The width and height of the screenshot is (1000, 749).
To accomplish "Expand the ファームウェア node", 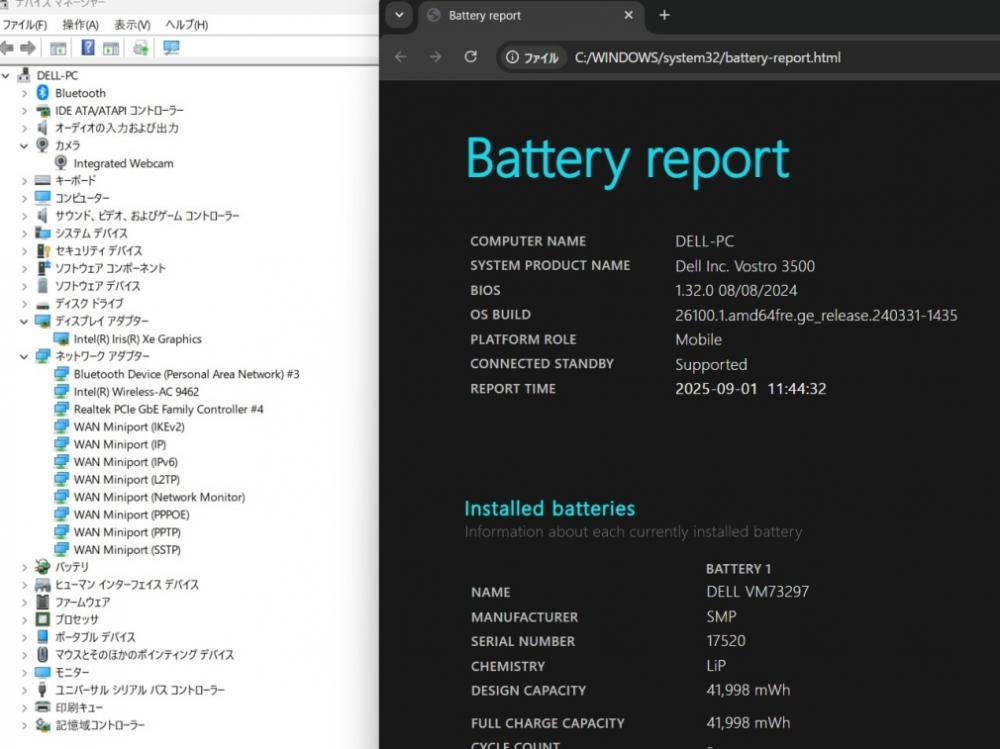I will (24, 602).
